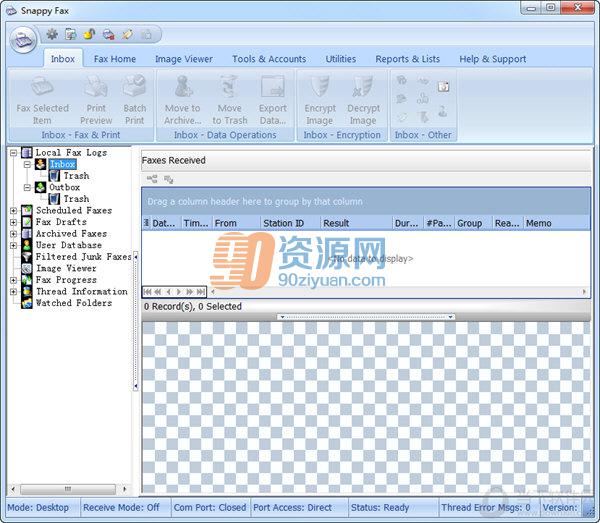Click the Watched Folders tree icon
600x523 pixels.
point(27,303)
